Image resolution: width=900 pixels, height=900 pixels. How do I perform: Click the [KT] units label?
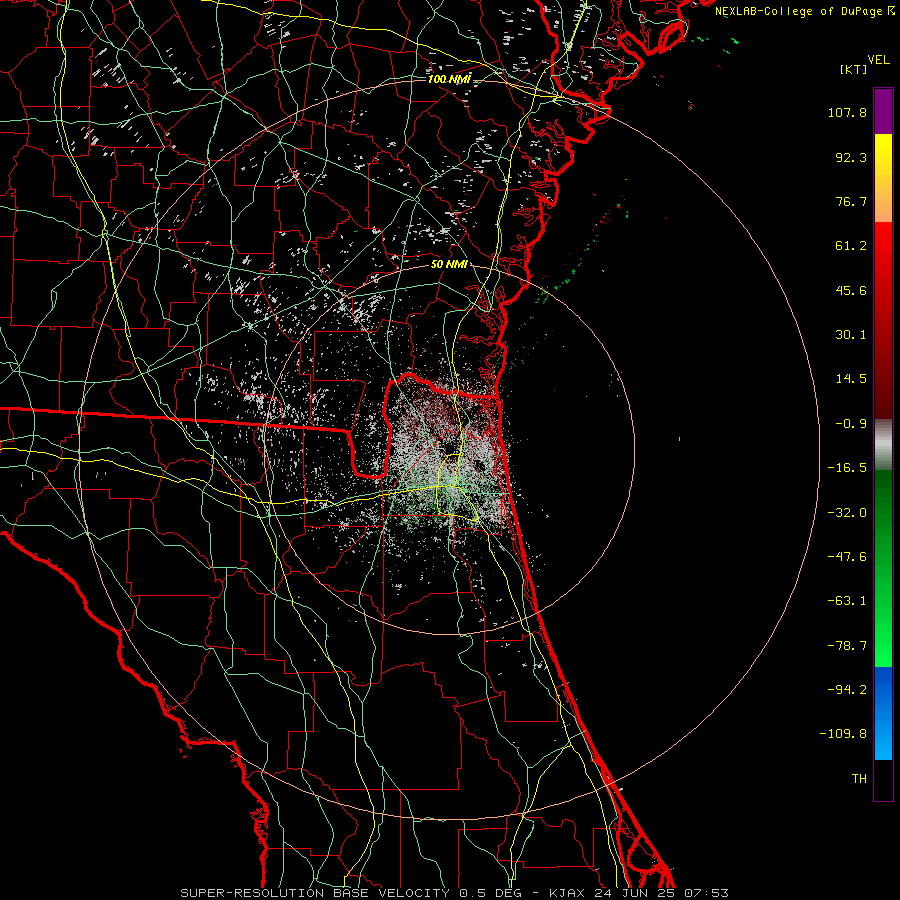(854, 70)
